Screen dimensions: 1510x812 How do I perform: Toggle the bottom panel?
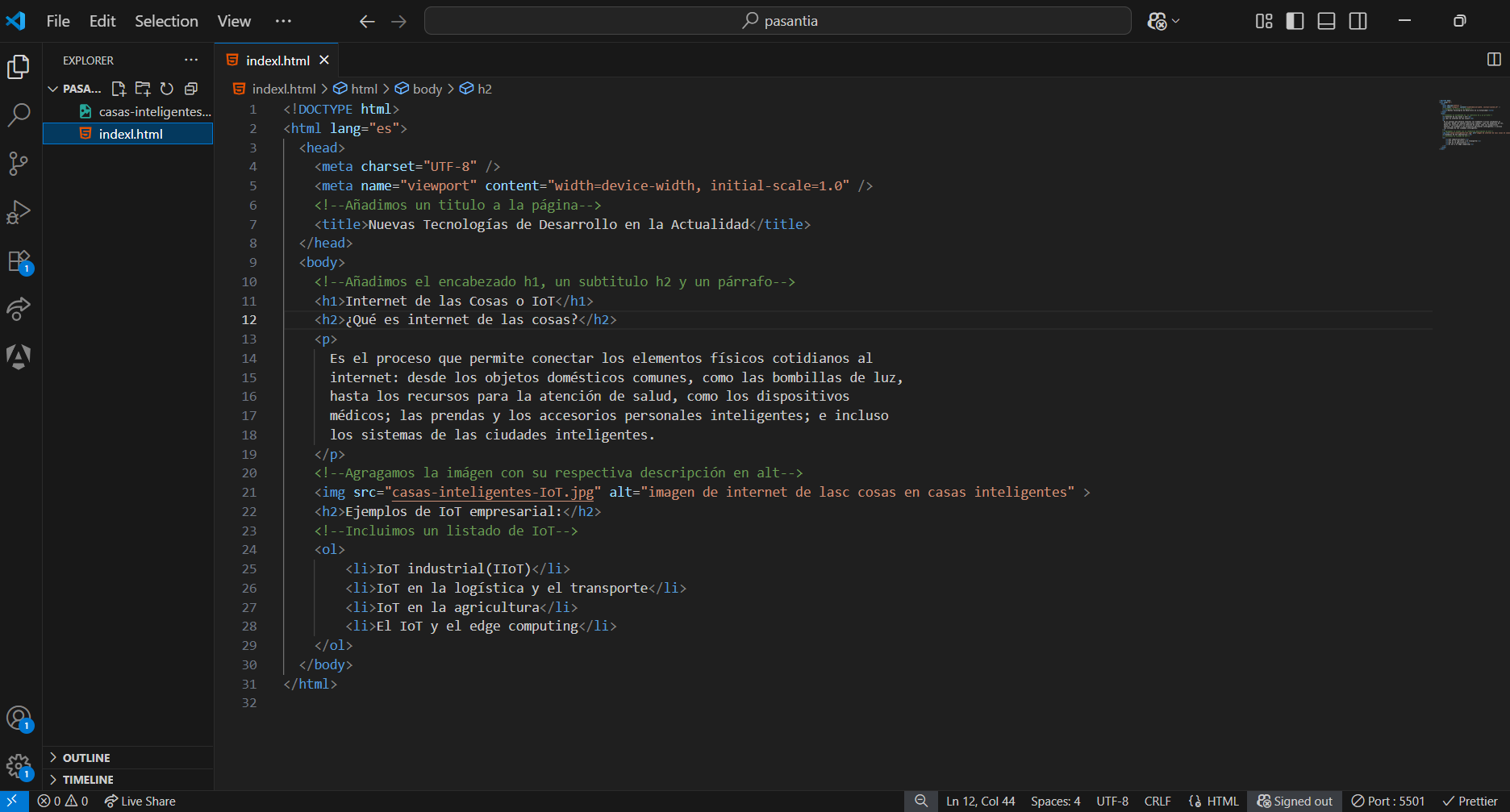coord(1327,21)
